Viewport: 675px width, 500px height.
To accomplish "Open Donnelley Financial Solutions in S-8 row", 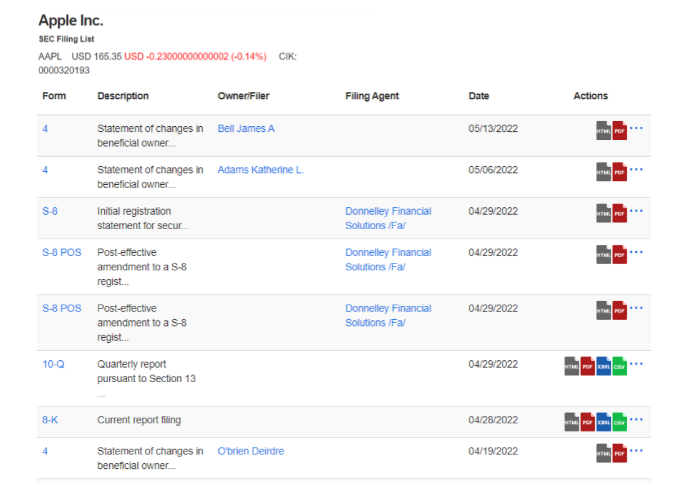I will pyautogui.click(x=388, y=218).
